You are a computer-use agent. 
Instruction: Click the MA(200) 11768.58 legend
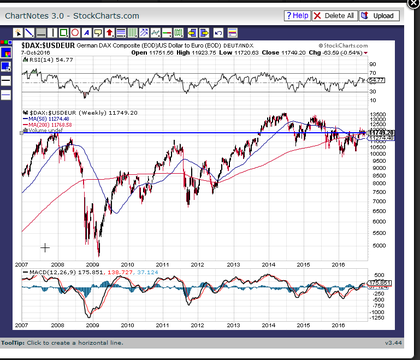point(47,125)
